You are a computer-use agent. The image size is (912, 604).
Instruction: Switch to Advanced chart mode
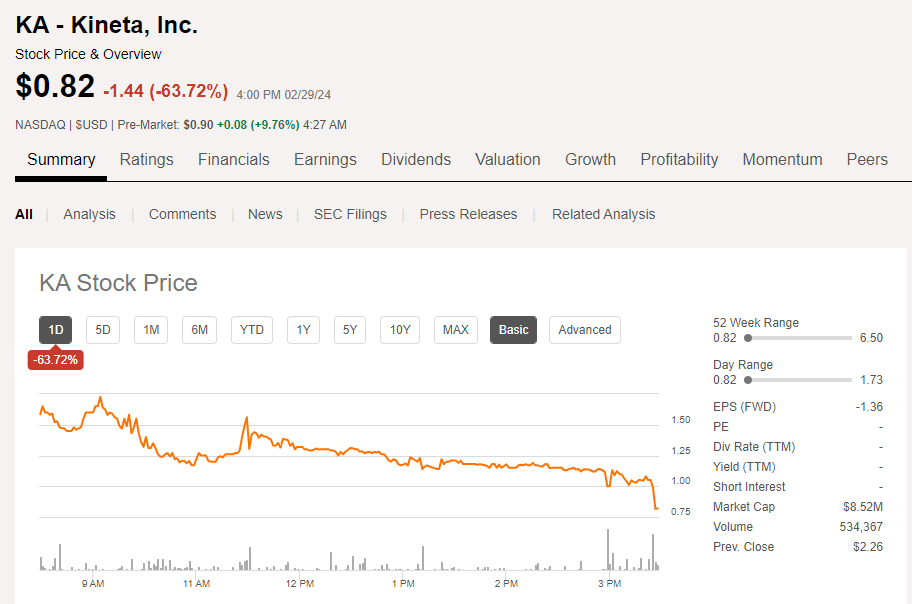coord(585,330)
